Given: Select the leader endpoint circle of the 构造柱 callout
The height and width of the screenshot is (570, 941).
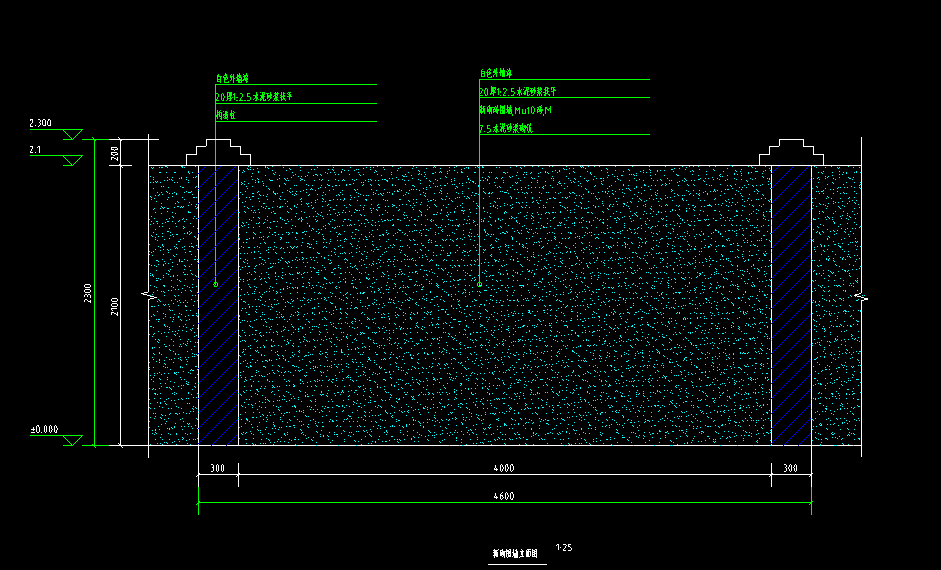Looking at the screenshot, I should (216, 284).
